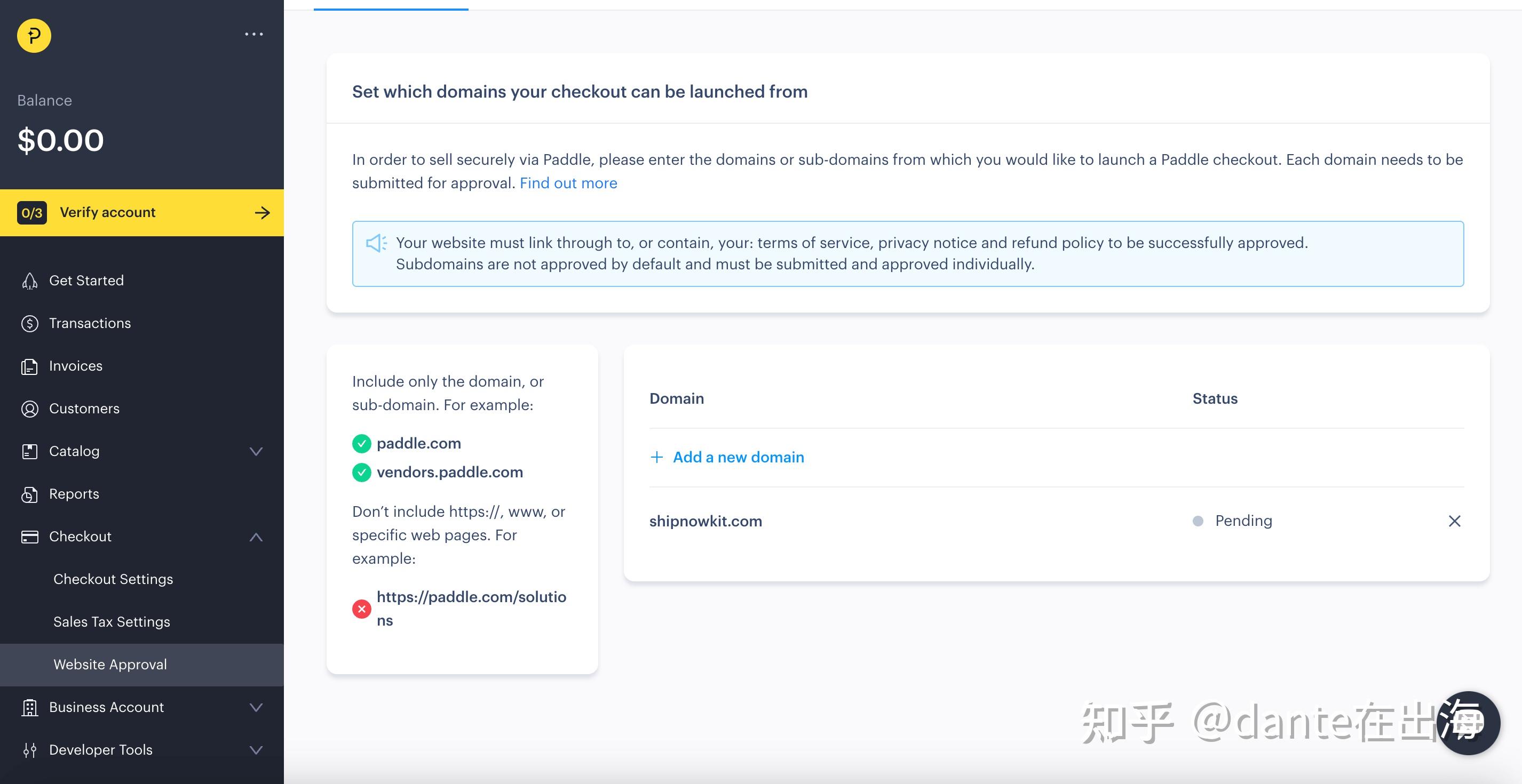Remove the shipnowkit.com domain with X
The image size is (1522, 784).
click(1454, 521)
